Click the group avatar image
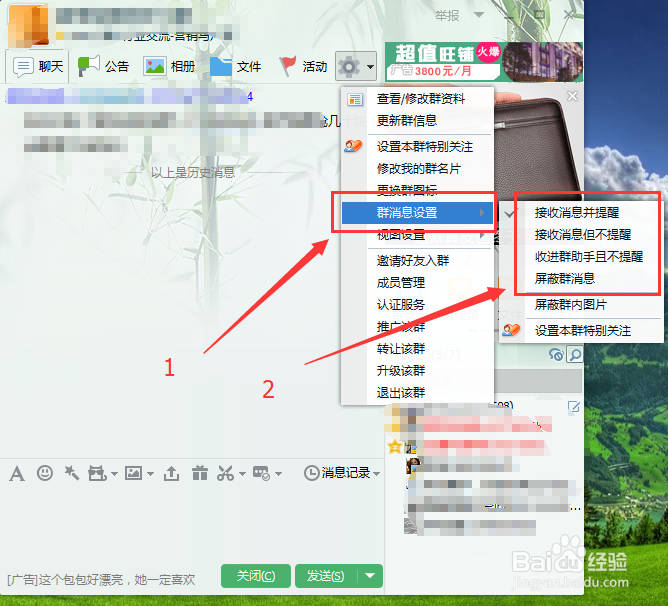The width and height of the screenshot is (668, 606). 29,25
